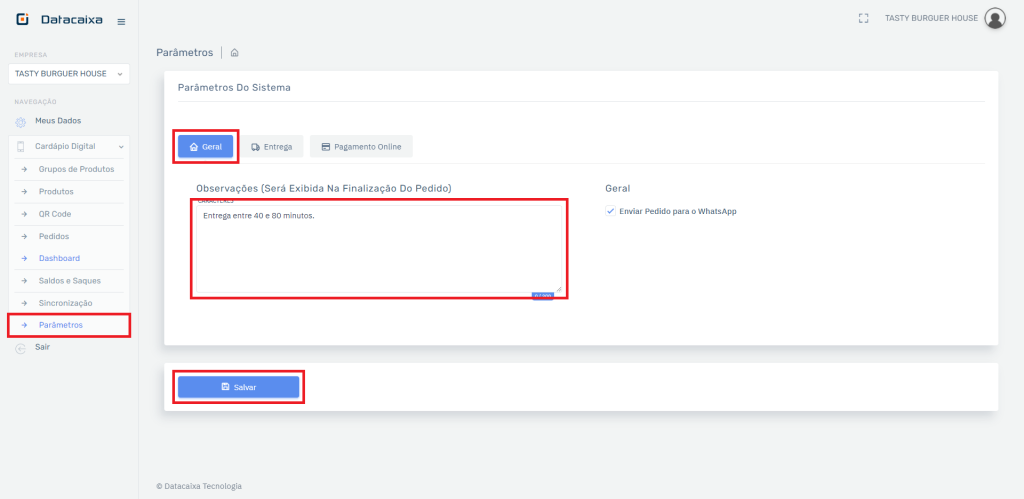
Task: Click the Datacaixa logo icon
Action: (22, 20)
